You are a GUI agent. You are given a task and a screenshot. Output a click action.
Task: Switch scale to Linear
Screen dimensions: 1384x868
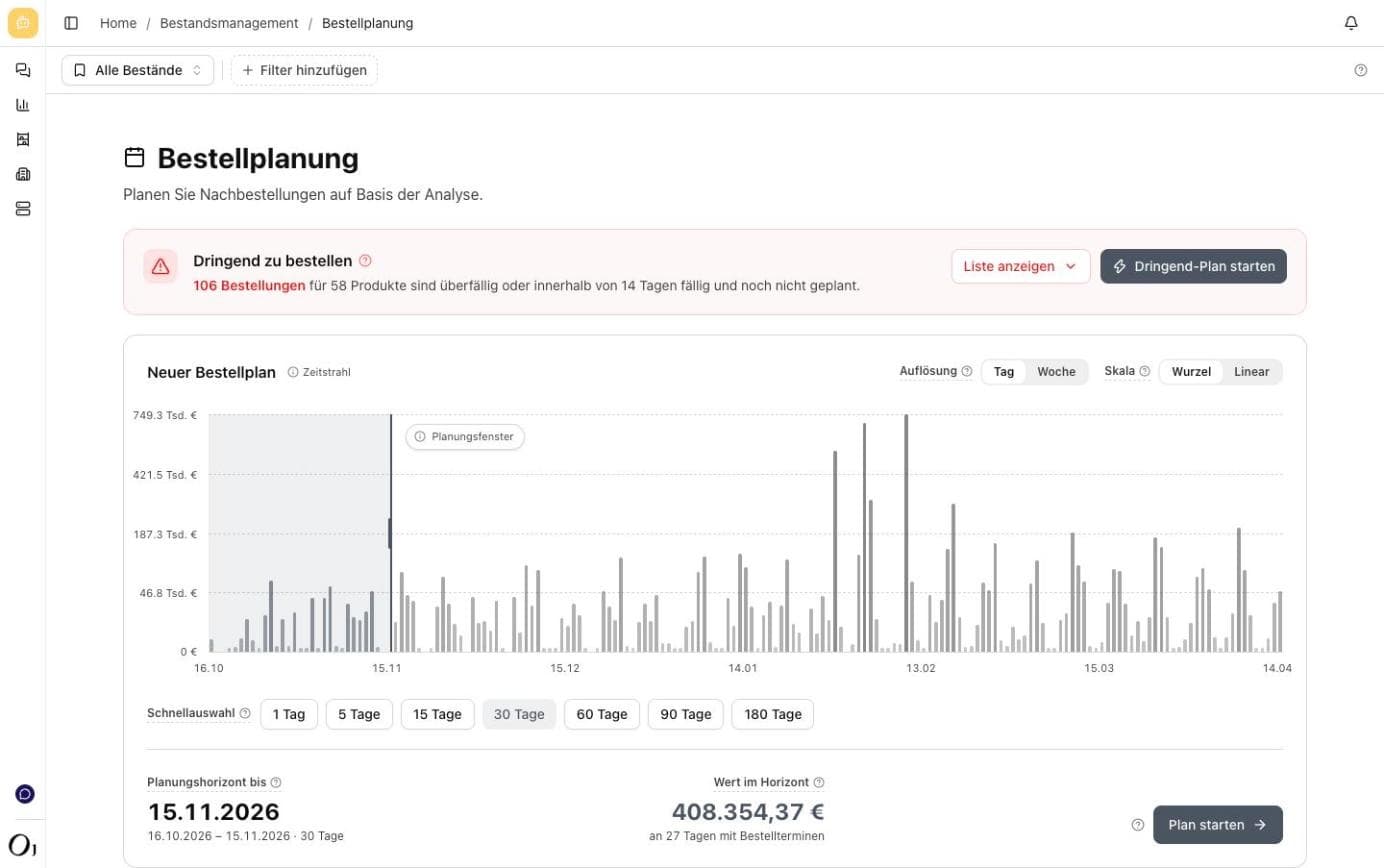(x=1251, y=372)
